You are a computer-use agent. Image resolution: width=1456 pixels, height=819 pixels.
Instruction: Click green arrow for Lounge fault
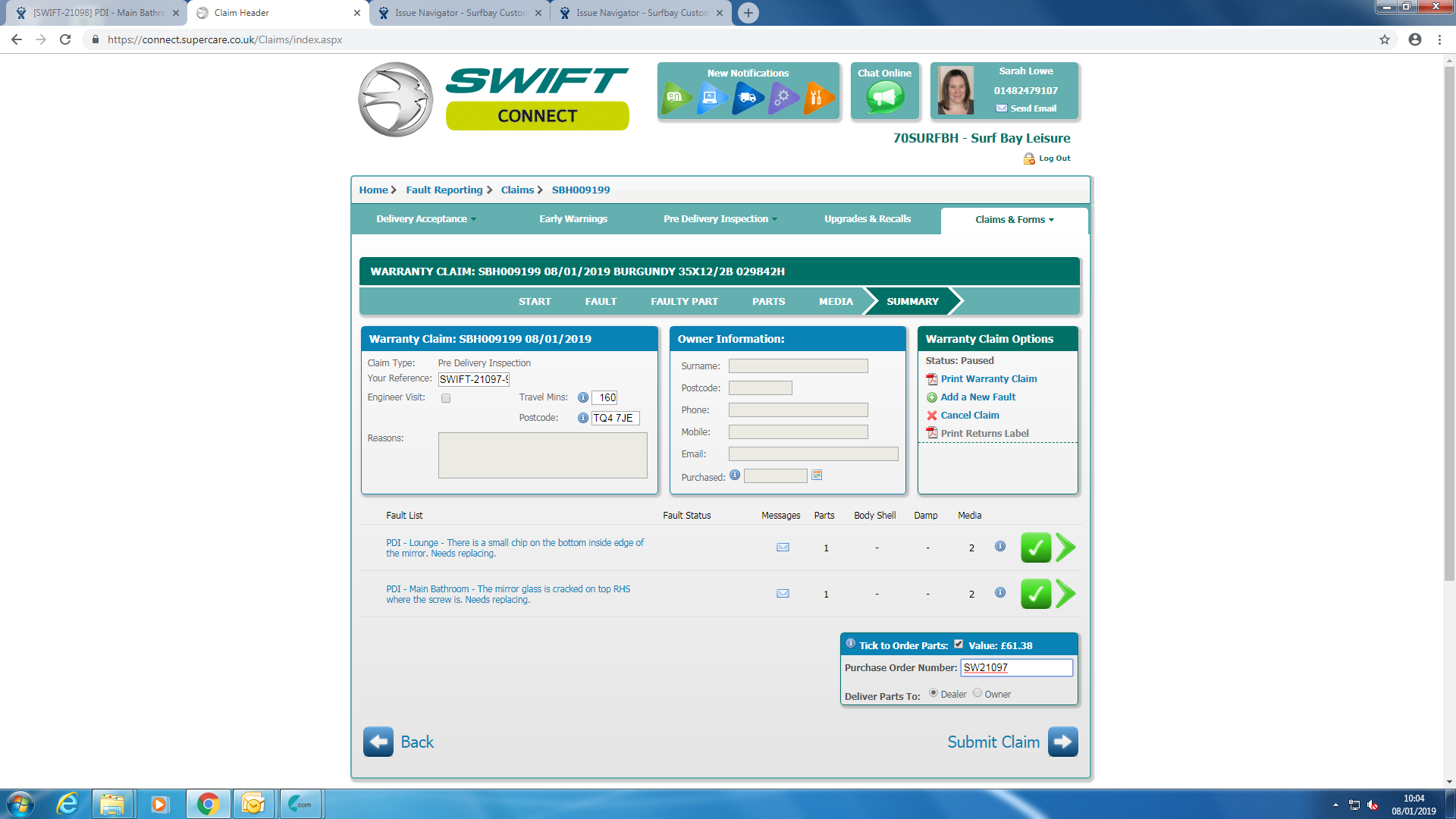click(x=1065, y=548)
